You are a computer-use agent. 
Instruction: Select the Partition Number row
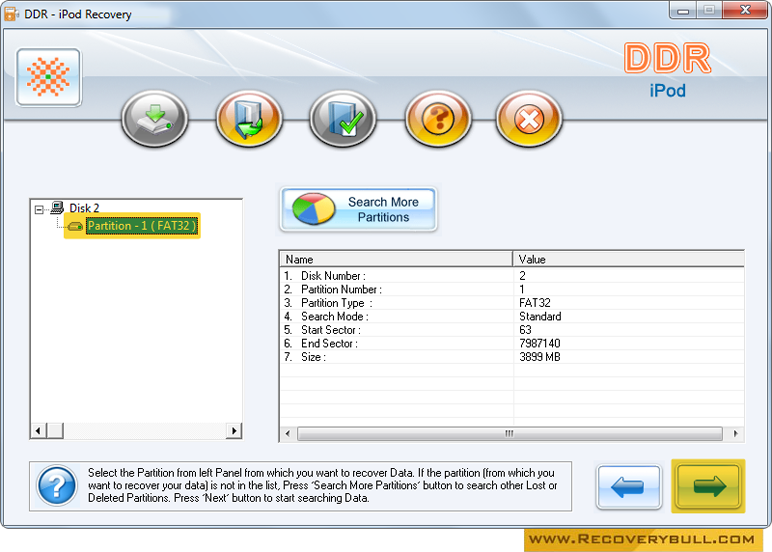(512, 289)
